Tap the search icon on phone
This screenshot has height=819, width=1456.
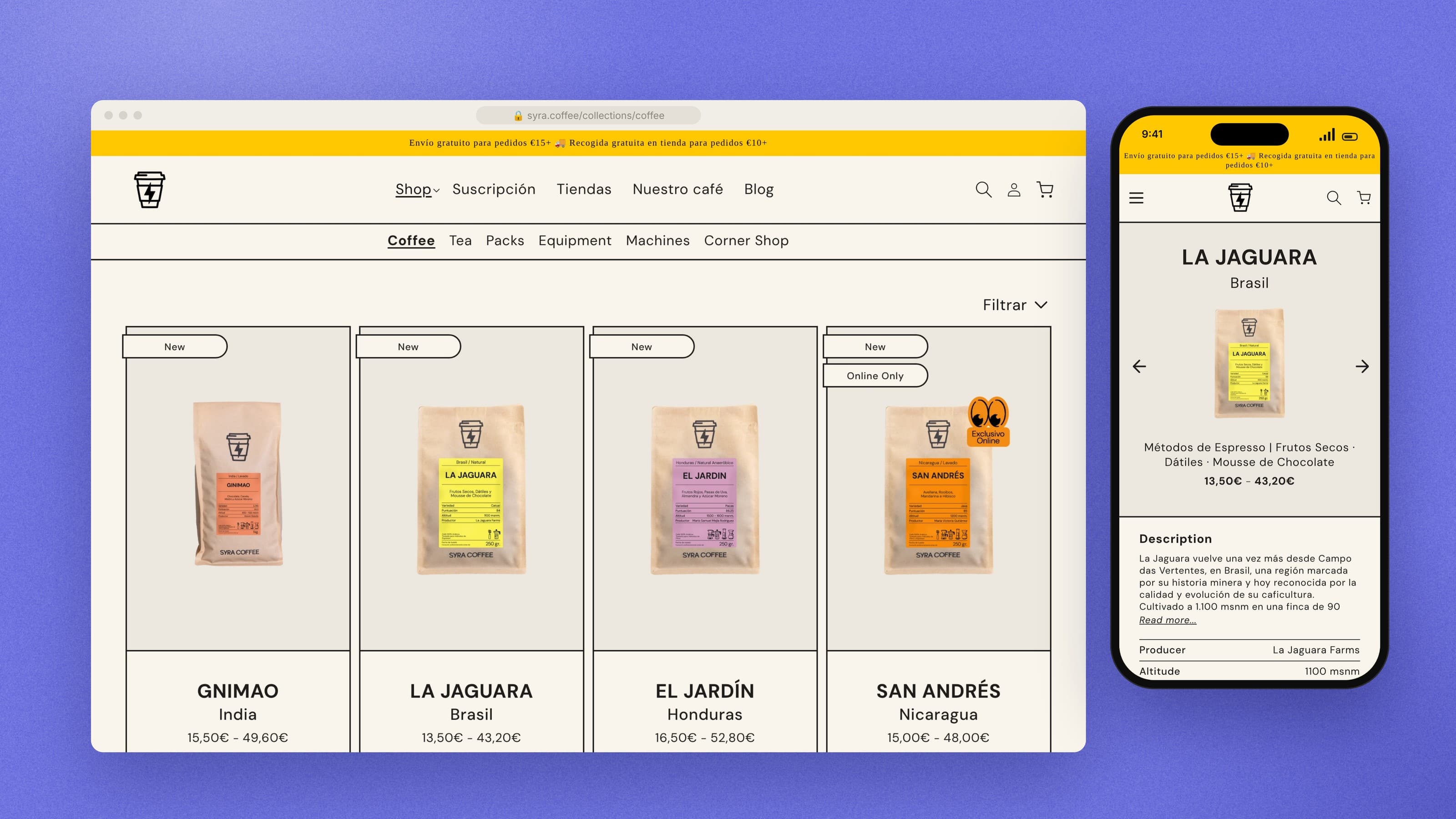1334,198
